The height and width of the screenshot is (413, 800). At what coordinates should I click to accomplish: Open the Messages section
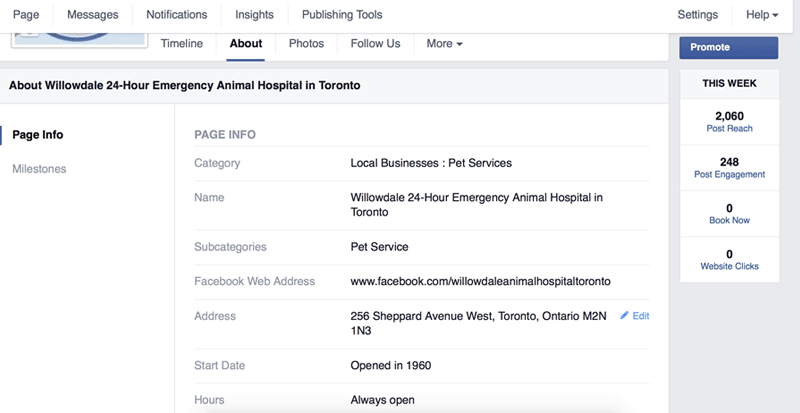tap(93, 15)
